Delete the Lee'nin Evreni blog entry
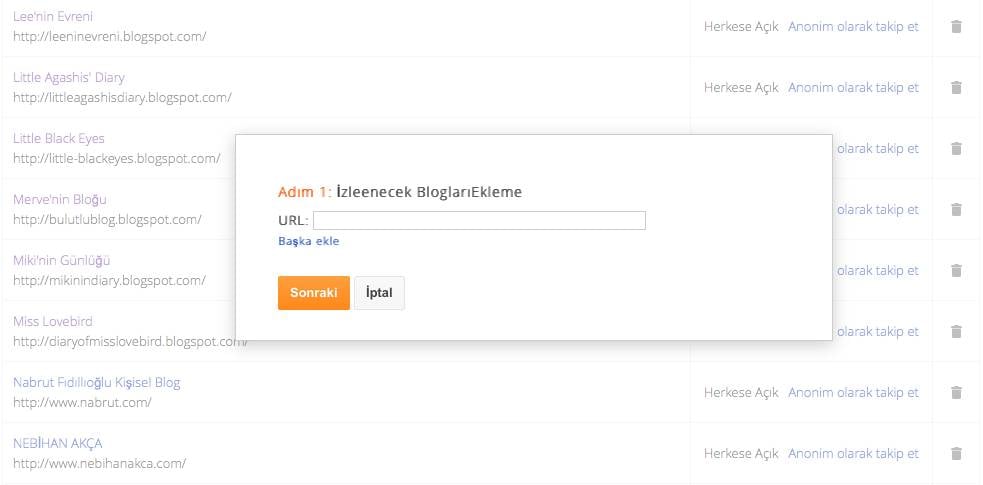The width and height of the screenshot is (983, 485). pyautogui.click(x=956, y=27)
